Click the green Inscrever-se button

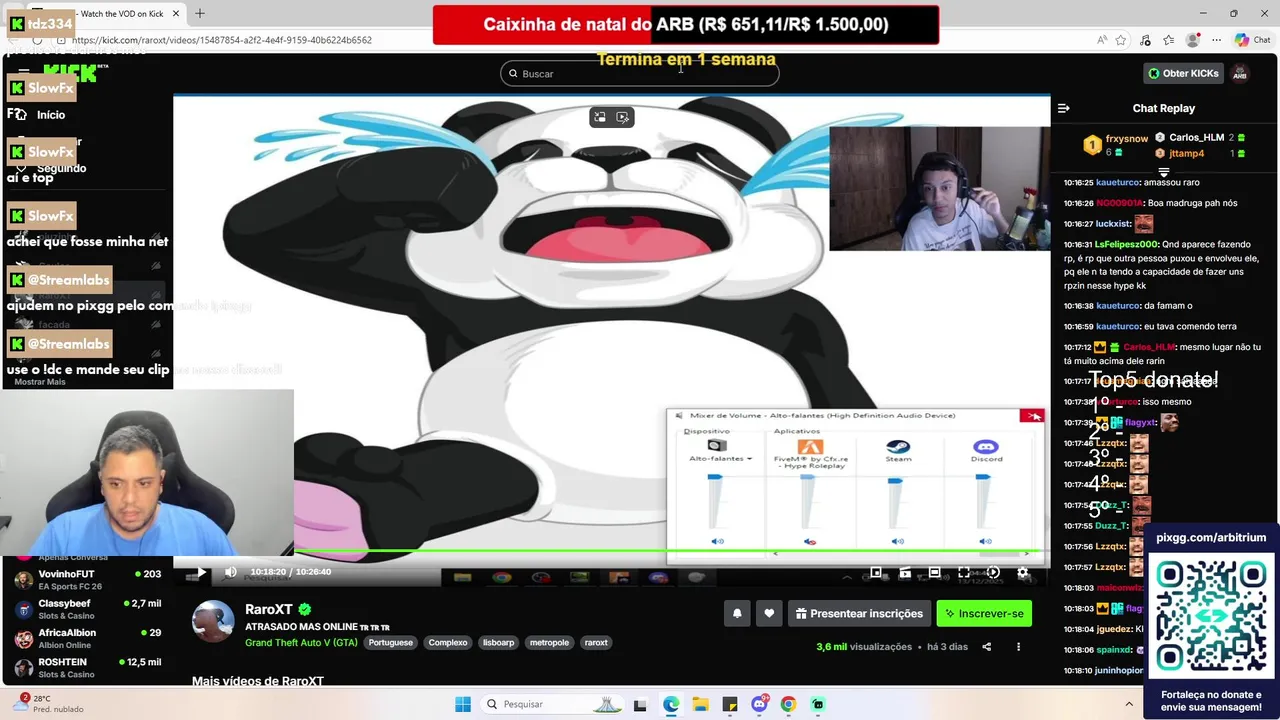984,613
